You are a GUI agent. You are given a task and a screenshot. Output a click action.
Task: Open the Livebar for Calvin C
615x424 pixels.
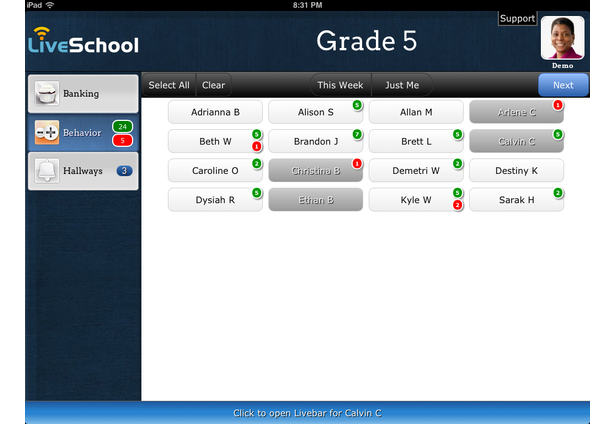pos(308,413)
